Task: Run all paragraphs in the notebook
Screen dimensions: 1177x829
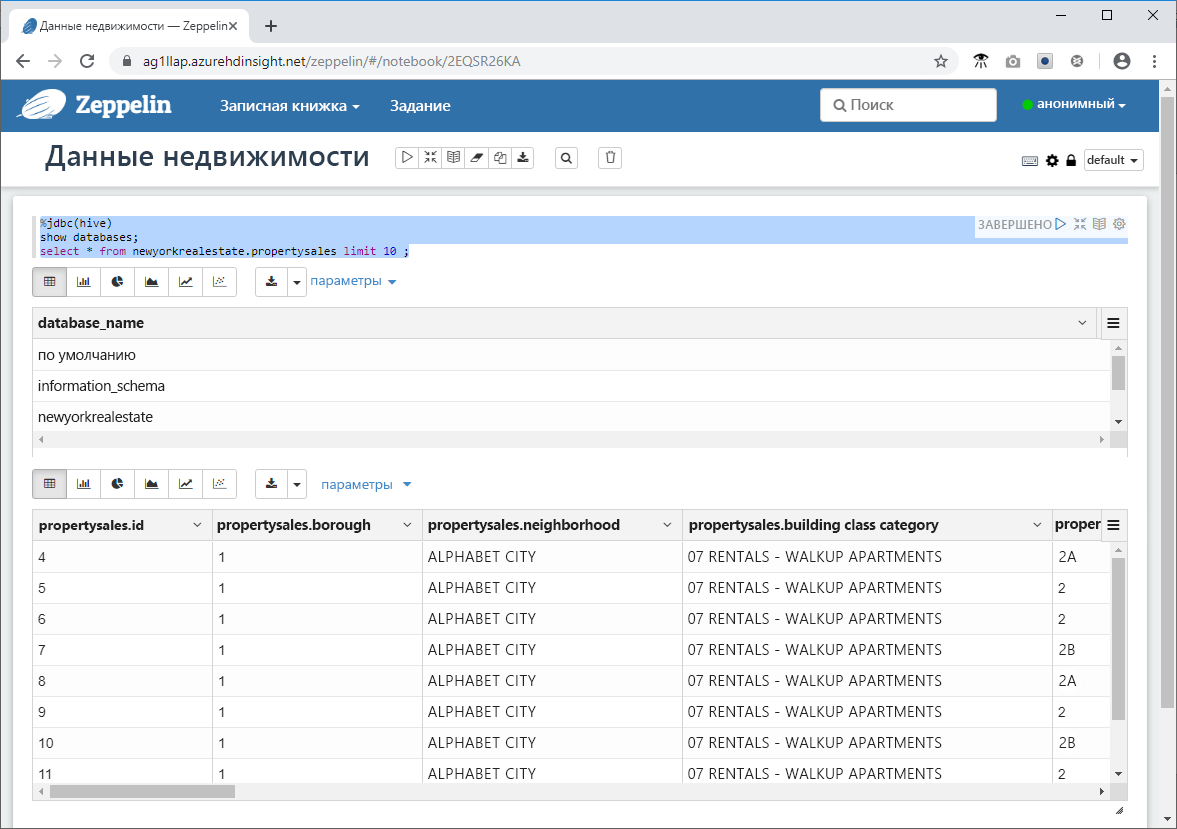Action: pos(406,157)
